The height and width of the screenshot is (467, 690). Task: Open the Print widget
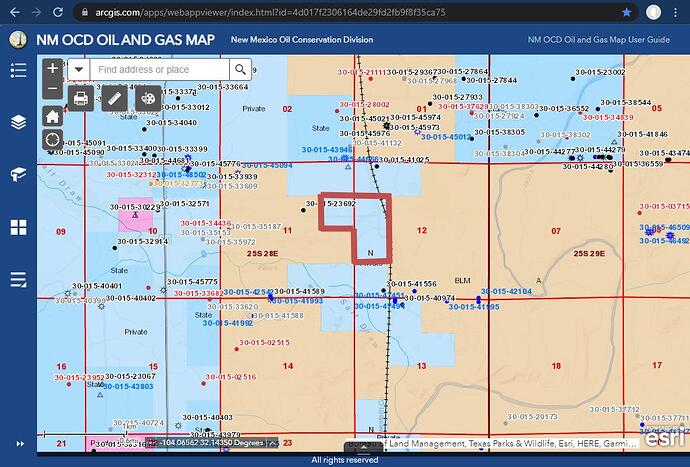81,98
